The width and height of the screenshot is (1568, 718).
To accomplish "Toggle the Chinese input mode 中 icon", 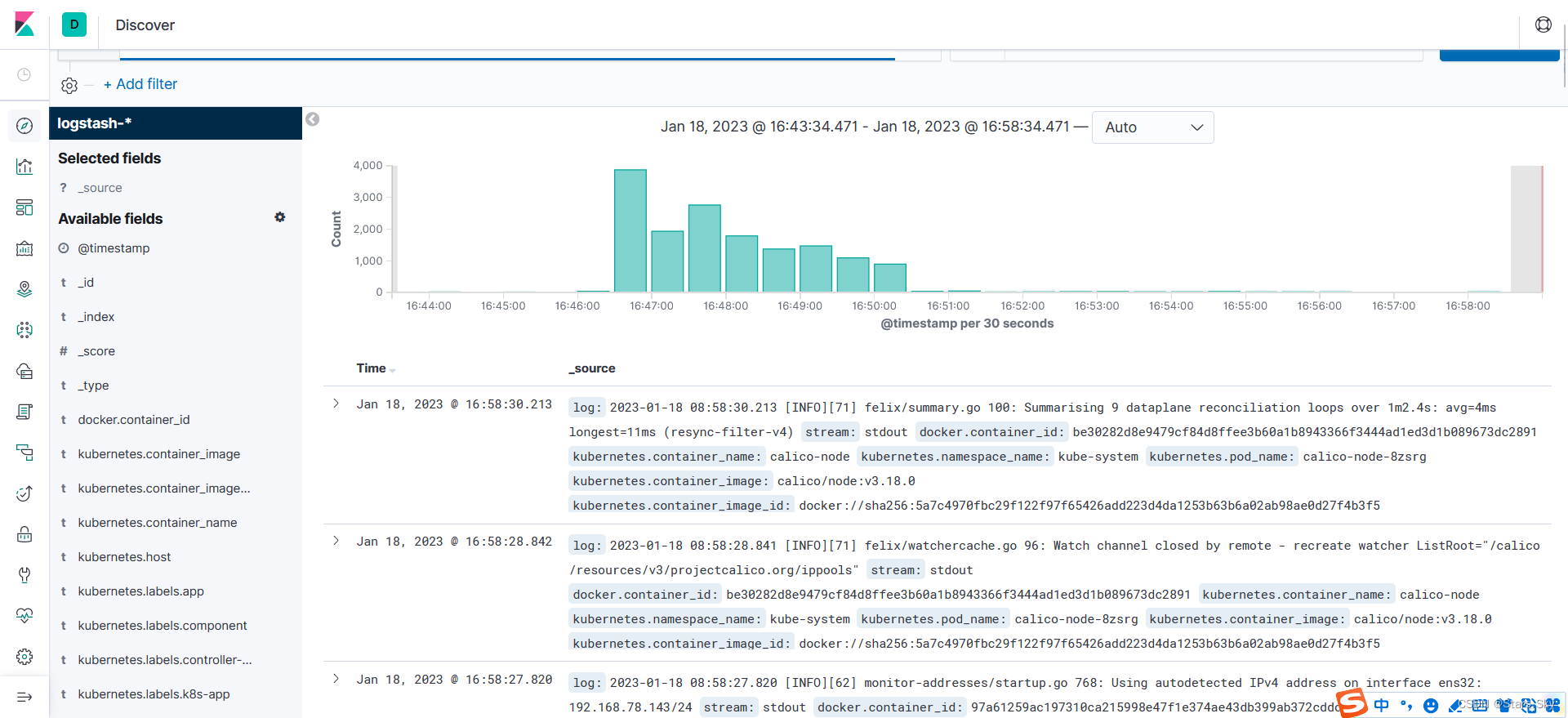I will [1382, 705].
